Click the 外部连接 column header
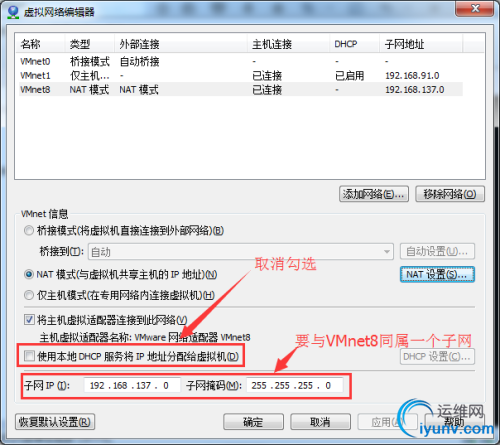This screenshot has height=445, width=500. (x=181, y=44)
